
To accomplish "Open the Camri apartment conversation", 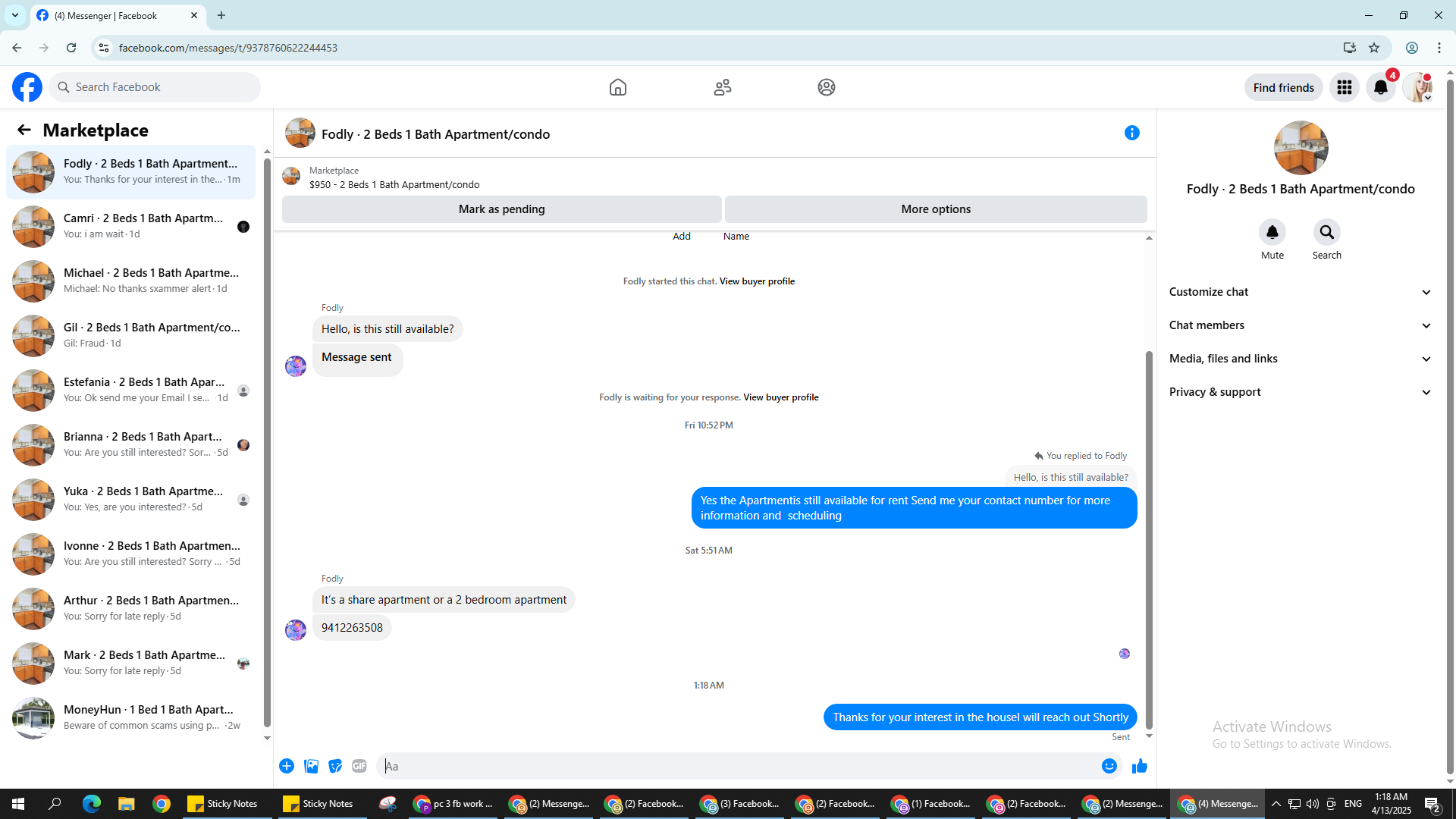I will (x=131, y=226).
